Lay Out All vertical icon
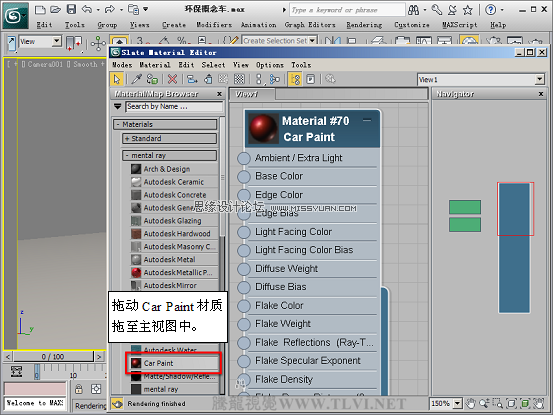 coord(259,79)
